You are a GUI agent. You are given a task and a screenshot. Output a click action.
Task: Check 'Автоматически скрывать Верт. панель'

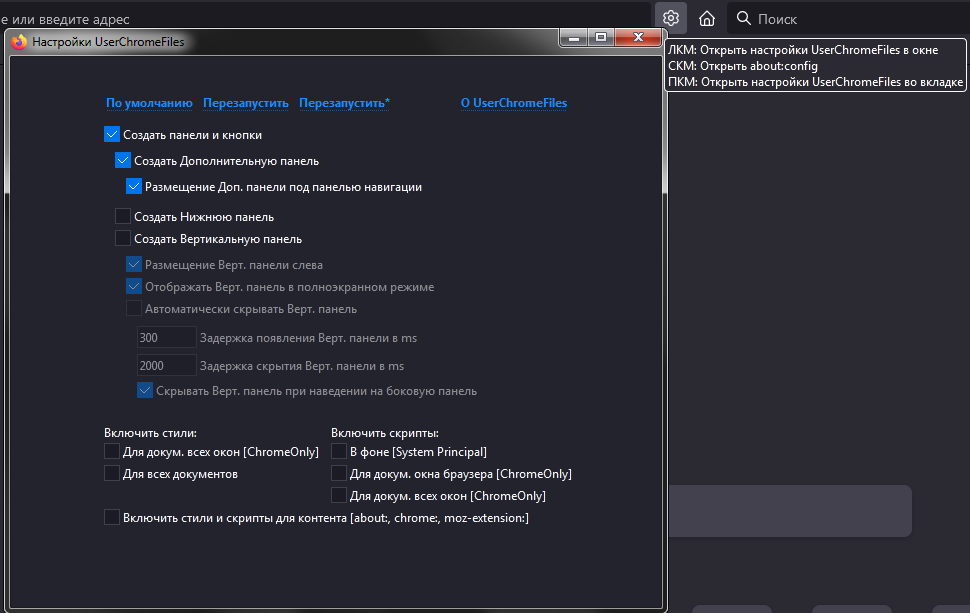(134, 308)
